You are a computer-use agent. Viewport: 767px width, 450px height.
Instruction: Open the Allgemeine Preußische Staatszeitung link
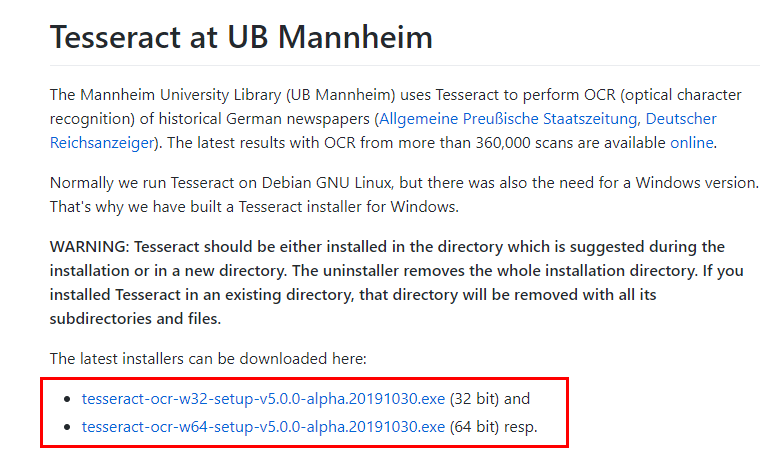(x=508, y=119)
